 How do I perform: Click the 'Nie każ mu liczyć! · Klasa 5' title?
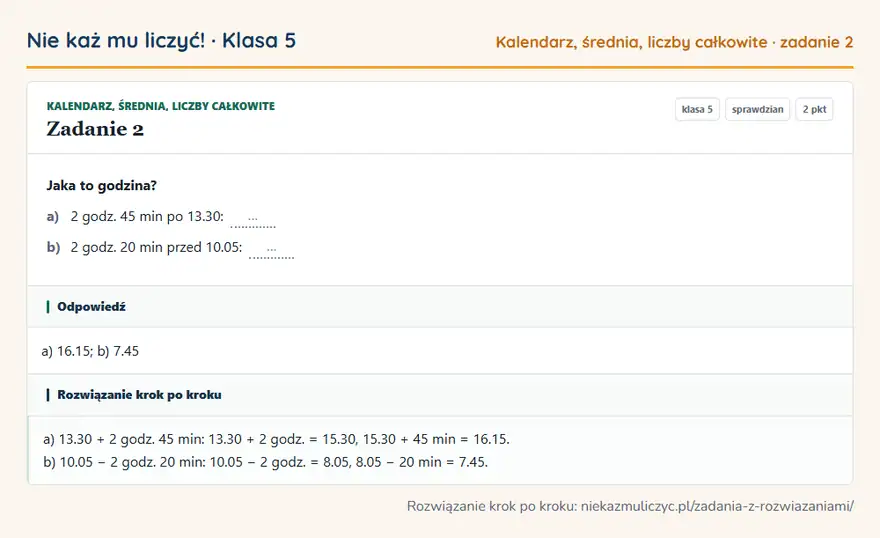point(161,41)
